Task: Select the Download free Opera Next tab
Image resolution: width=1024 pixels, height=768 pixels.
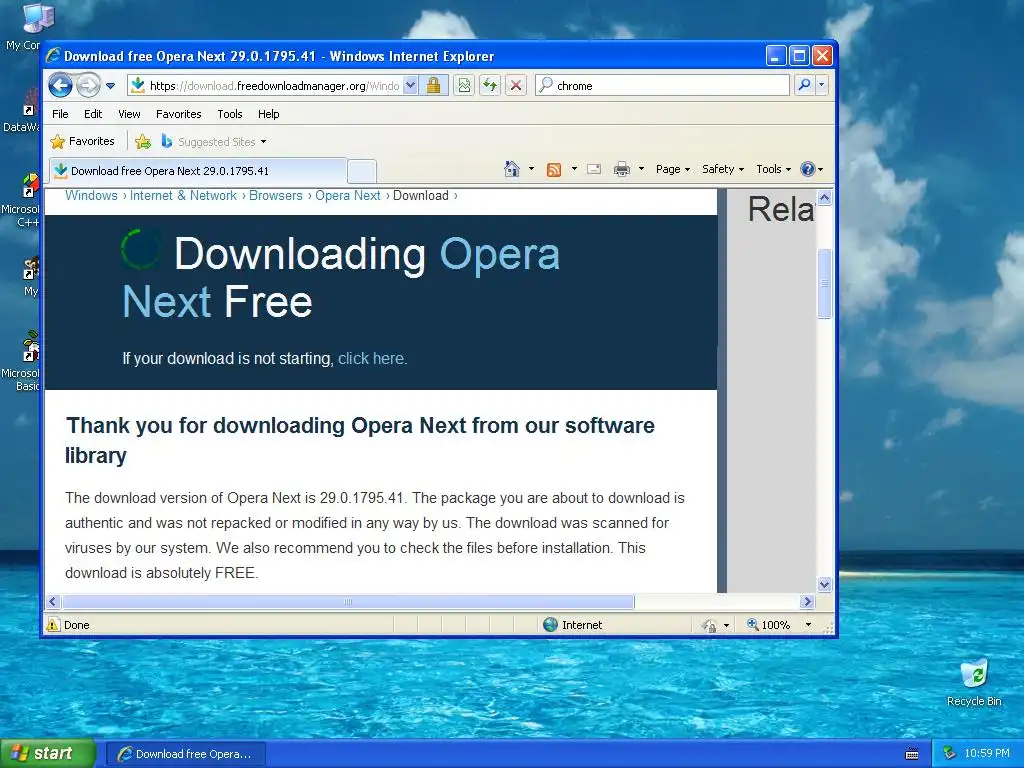Action: tap(197, 171)
